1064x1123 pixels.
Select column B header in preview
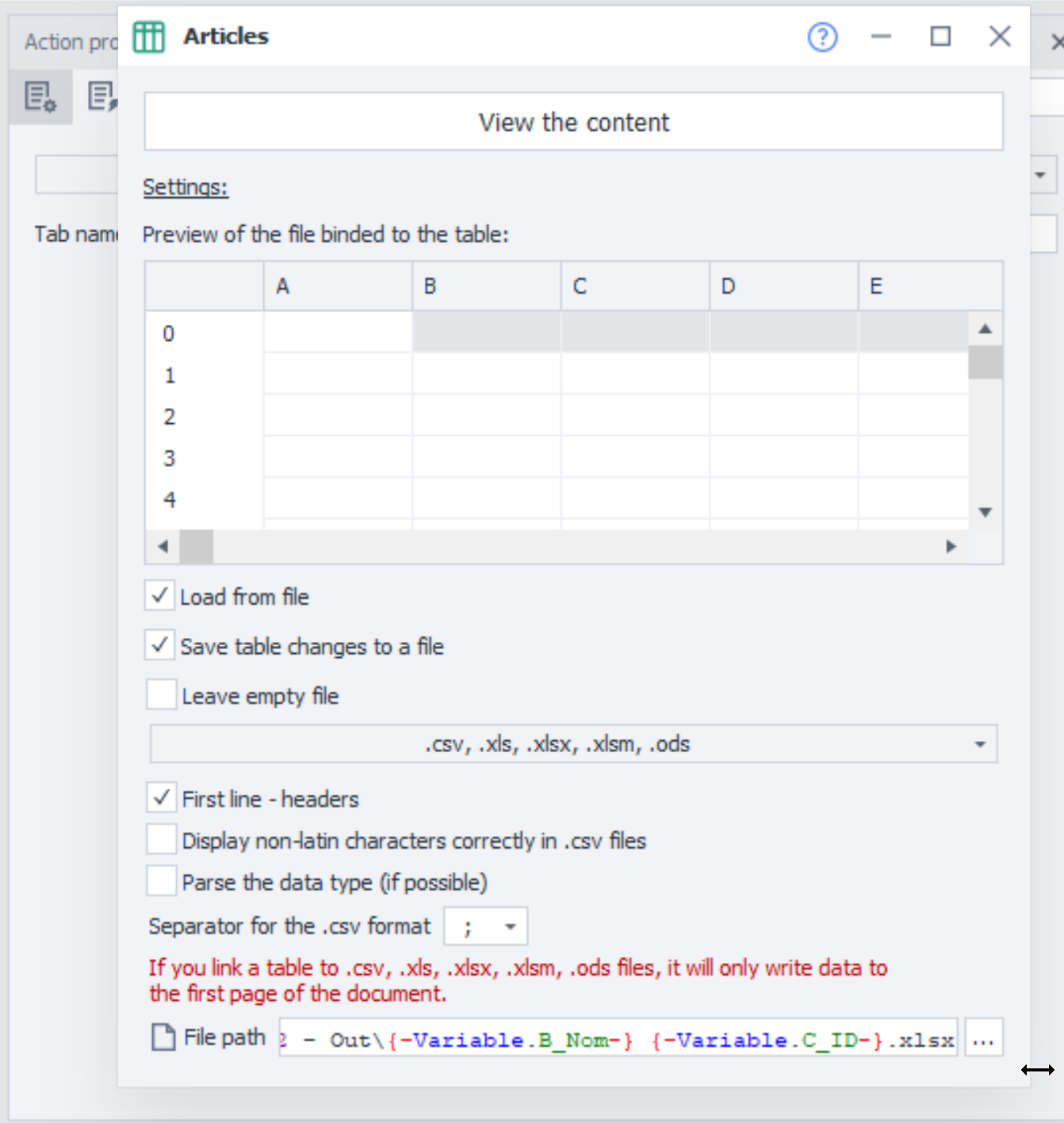coord(486,286)
